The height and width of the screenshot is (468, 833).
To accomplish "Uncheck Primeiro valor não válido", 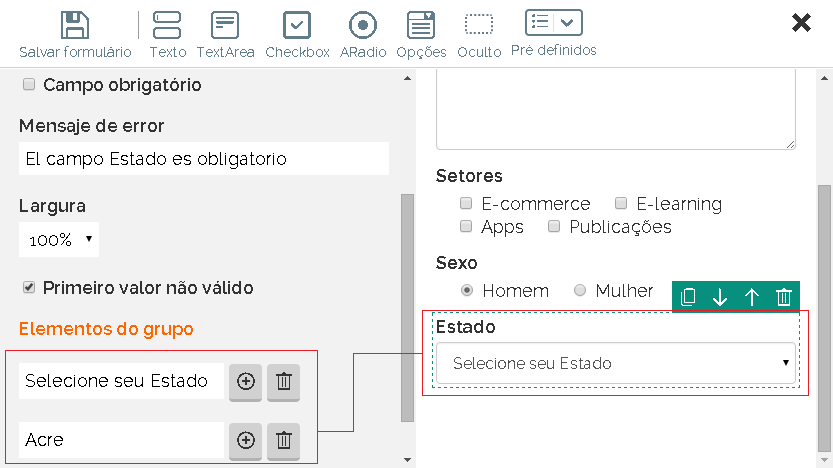I will tap(29, 288).
